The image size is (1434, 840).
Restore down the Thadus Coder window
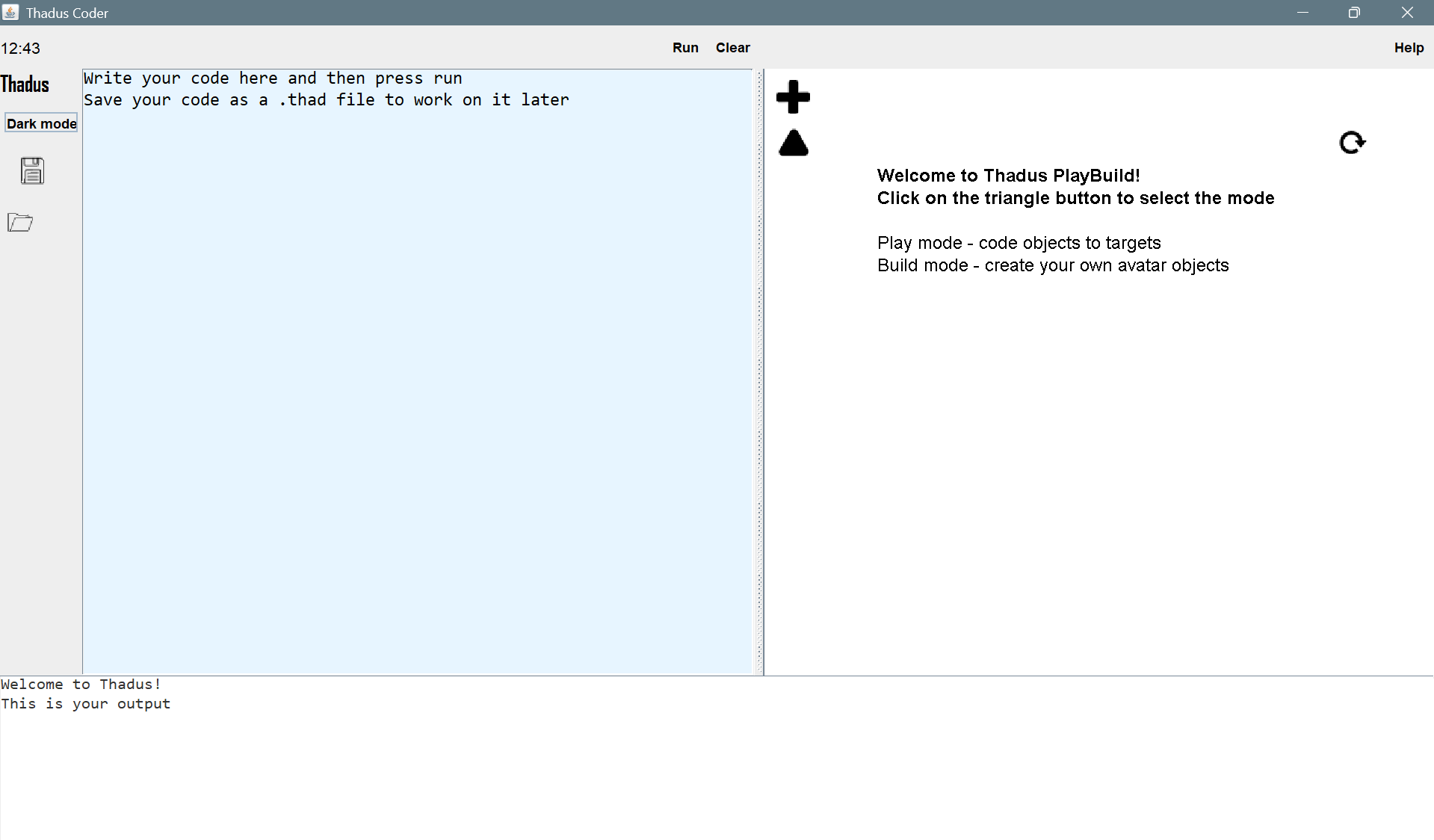pyautogui.click(x=1354, y=13)
